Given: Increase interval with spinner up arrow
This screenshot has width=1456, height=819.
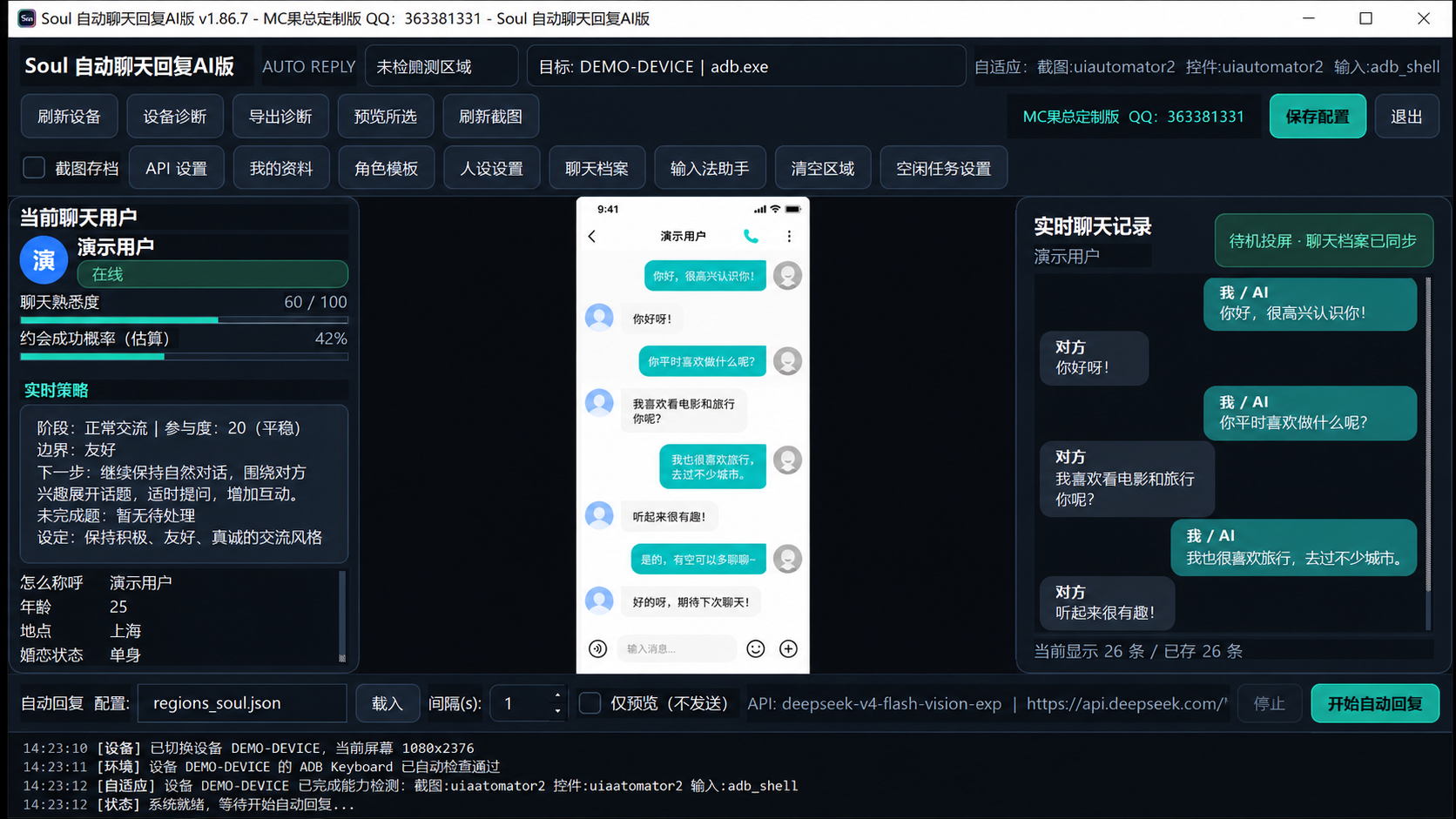Looking at the screenshot, I should tap(557, 695).
